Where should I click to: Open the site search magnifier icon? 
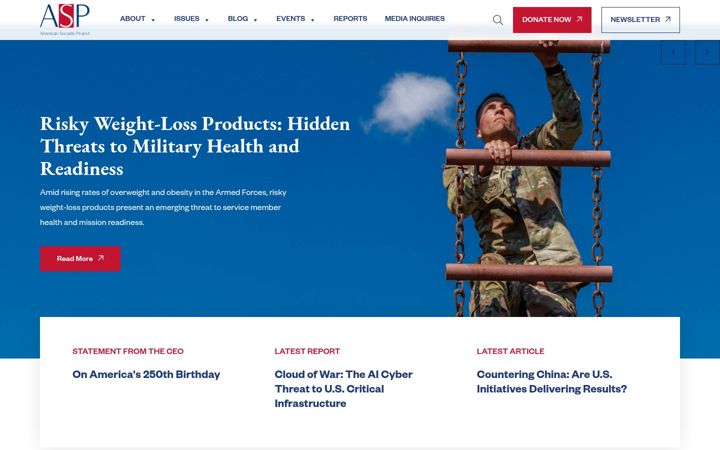click(x=498, y=20)
